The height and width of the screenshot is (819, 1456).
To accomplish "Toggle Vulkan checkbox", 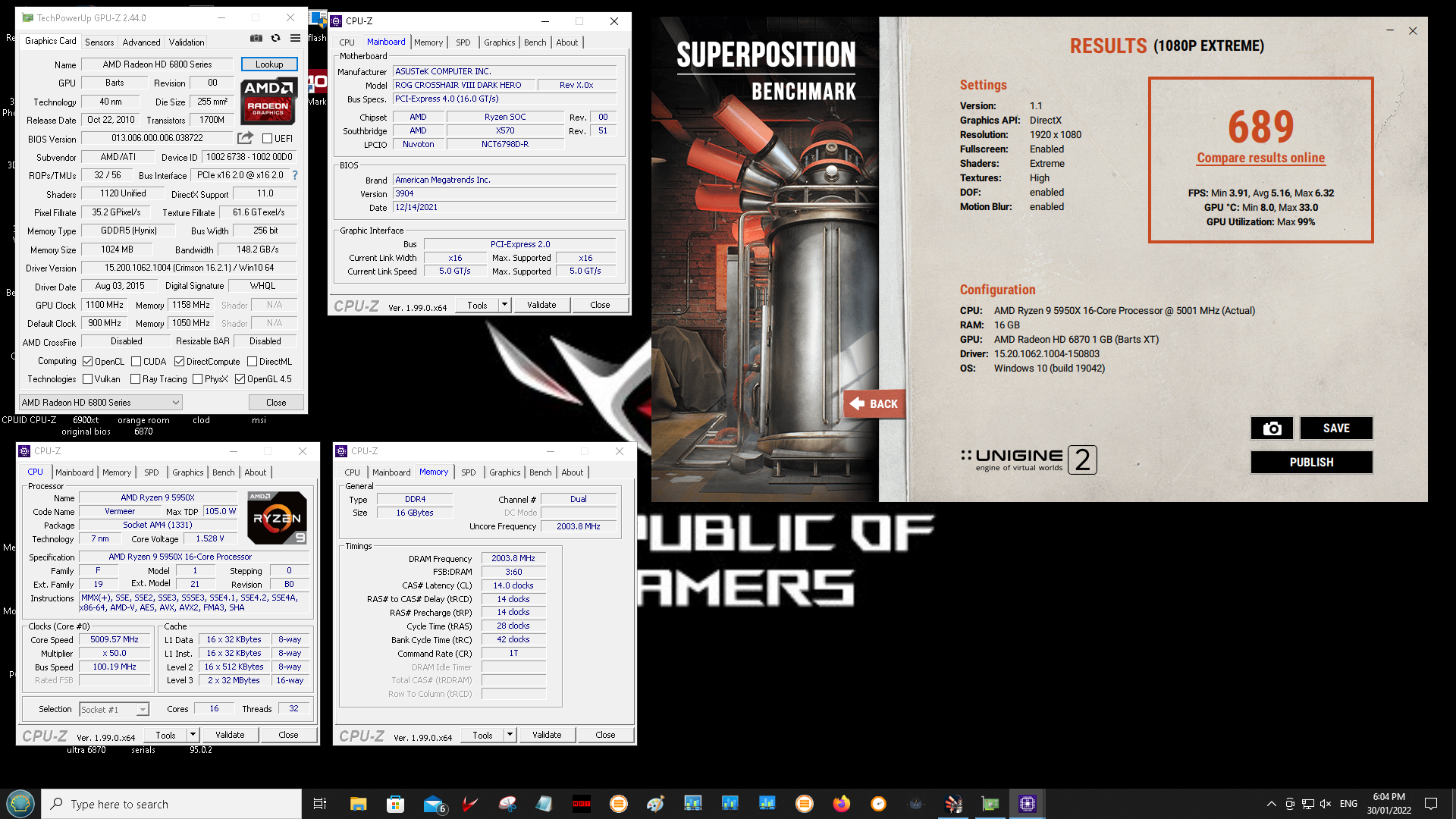I will (87, 379).
